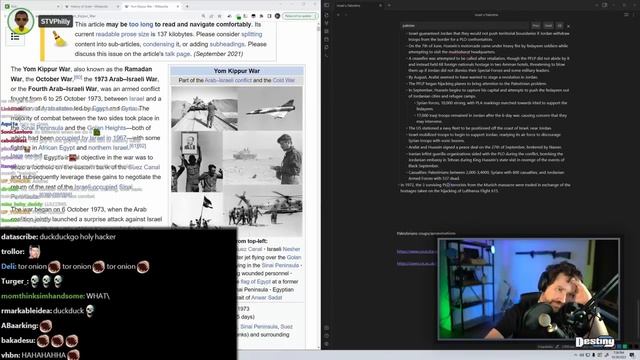
Task: Open 'Cold War' infobox link
Action: pos(284,80)
